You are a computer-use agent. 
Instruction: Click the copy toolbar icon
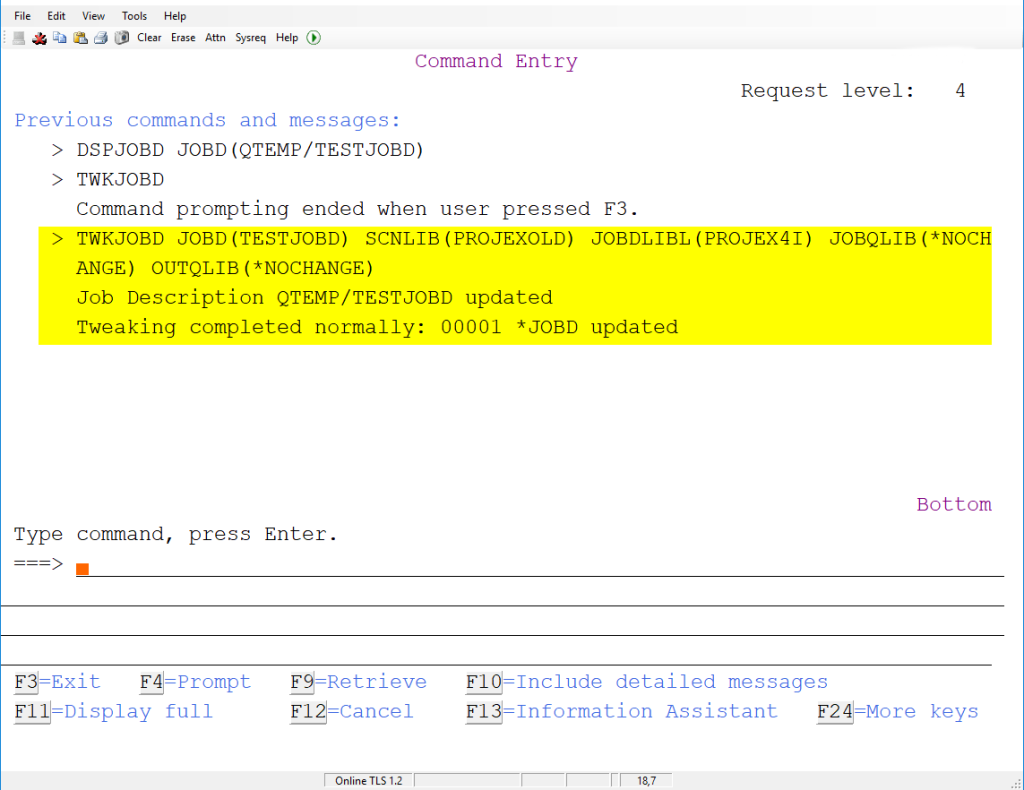59,38
